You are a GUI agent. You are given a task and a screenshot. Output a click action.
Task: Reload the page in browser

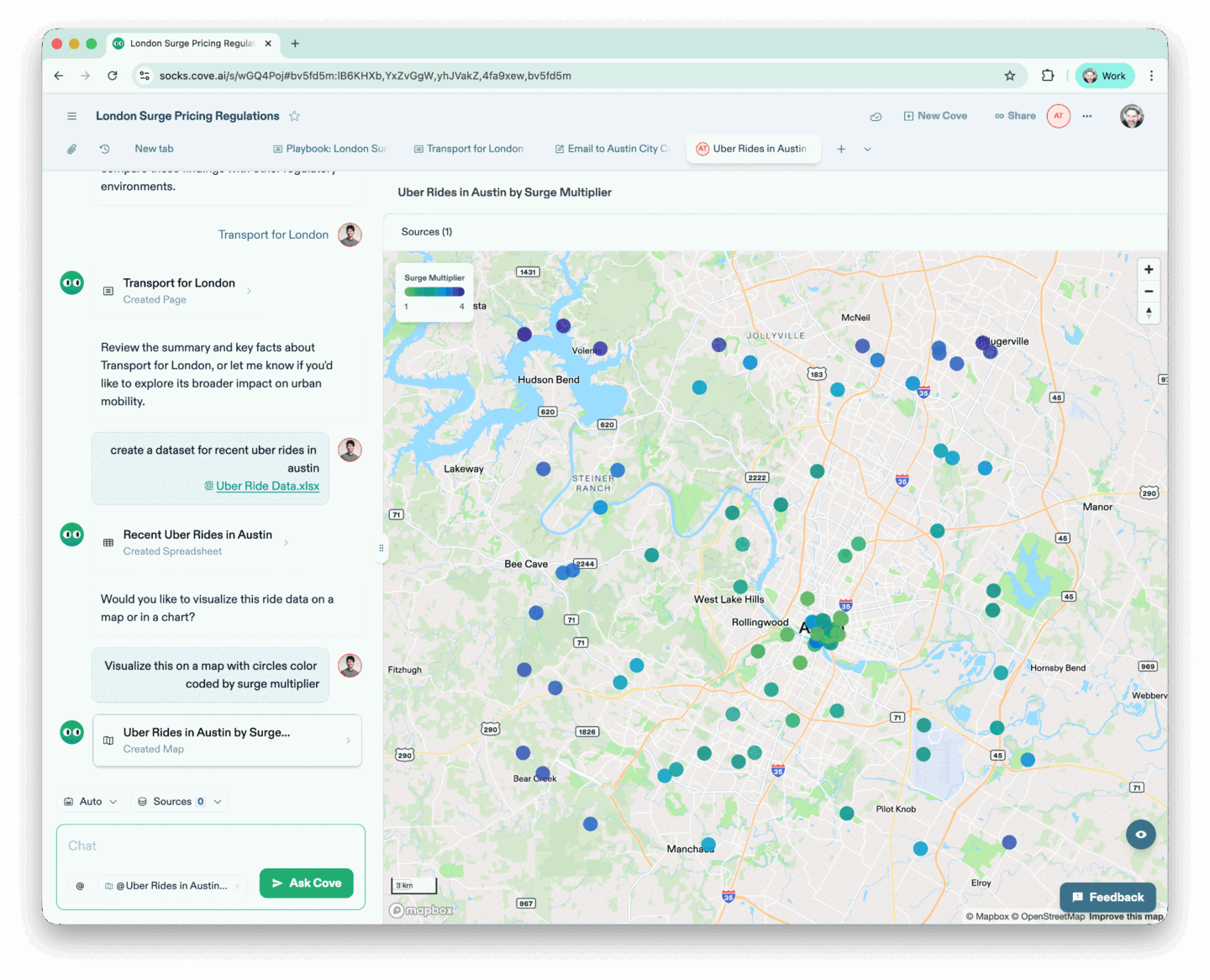click(x=113, y=76)
